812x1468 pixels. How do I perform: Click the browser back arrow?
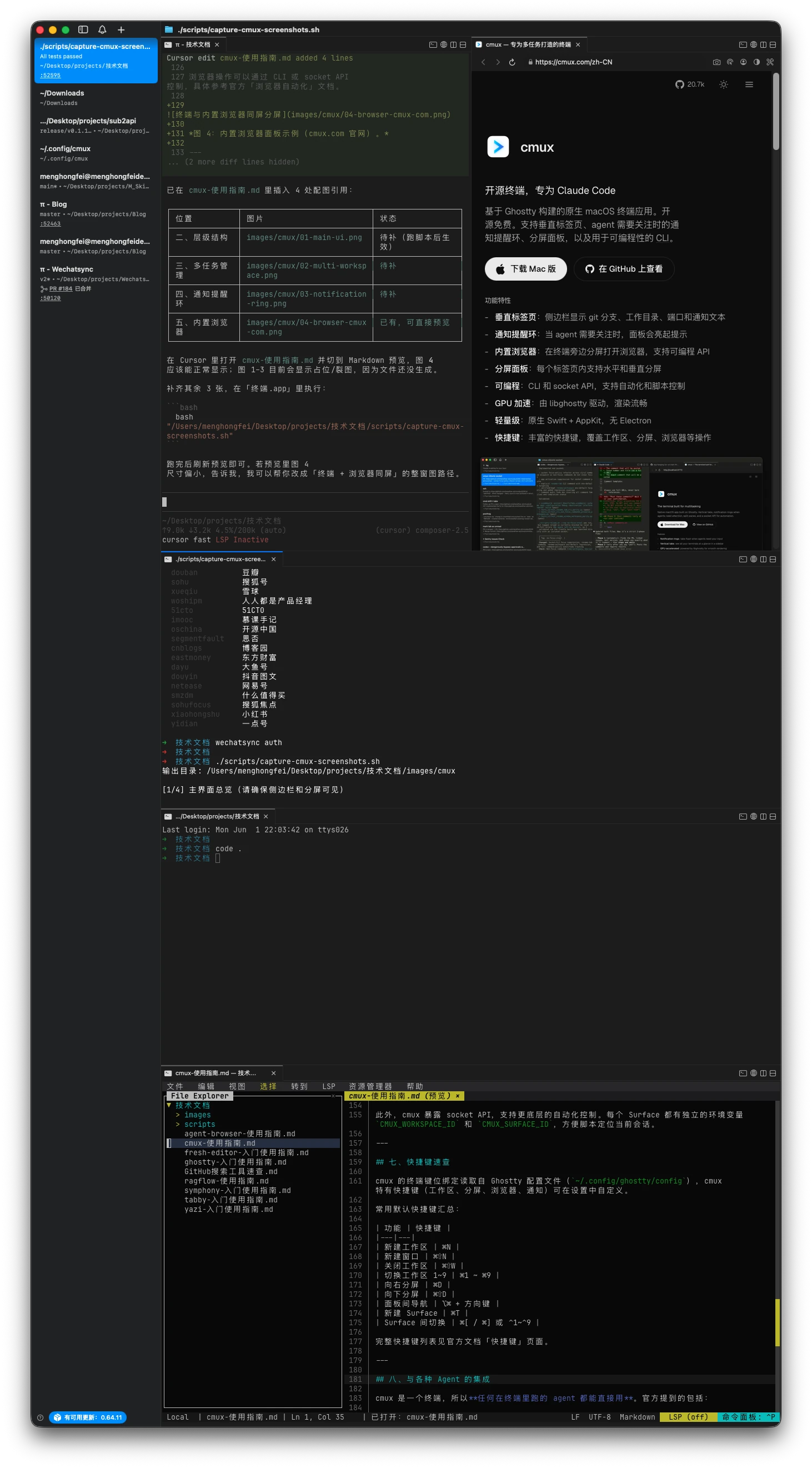pyautogui.click(x=483, y=62)
